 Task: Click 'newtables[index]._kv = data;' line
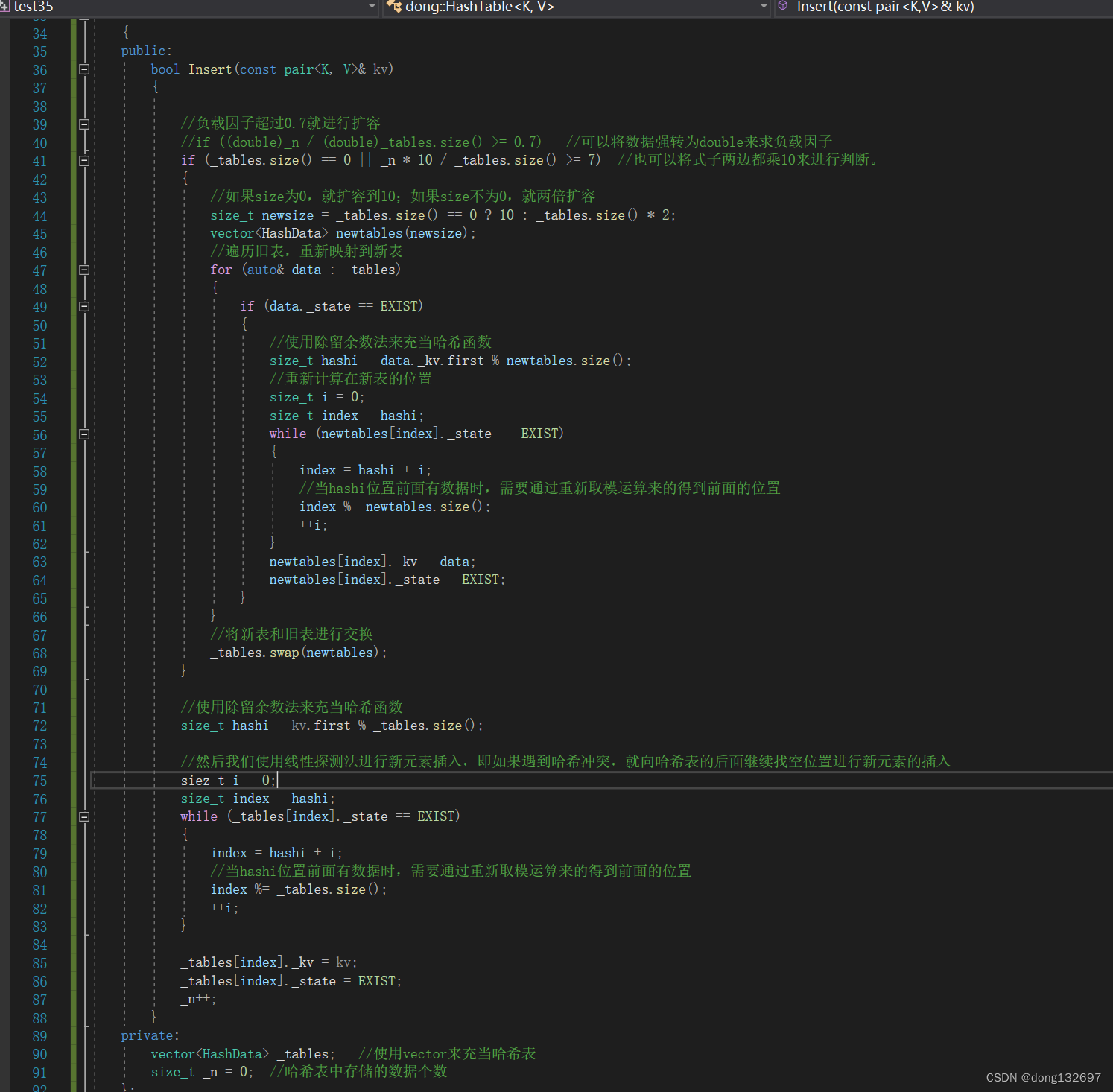[x=372, y=562]
